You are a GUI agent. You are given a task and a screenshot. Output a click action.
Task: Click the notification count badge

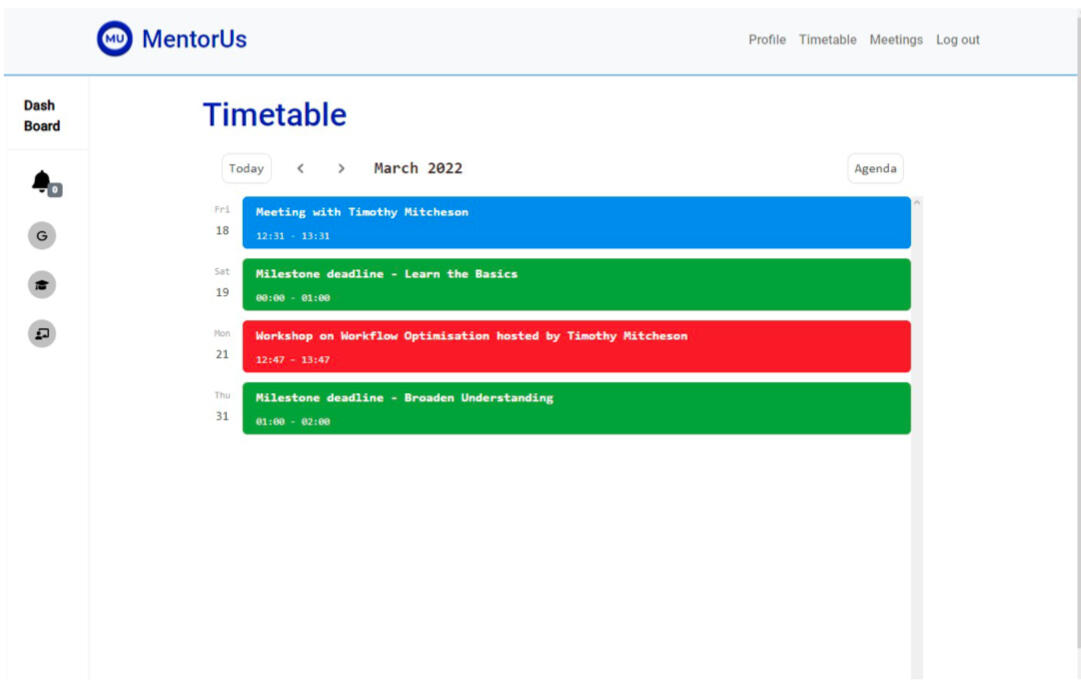point(55,190)
